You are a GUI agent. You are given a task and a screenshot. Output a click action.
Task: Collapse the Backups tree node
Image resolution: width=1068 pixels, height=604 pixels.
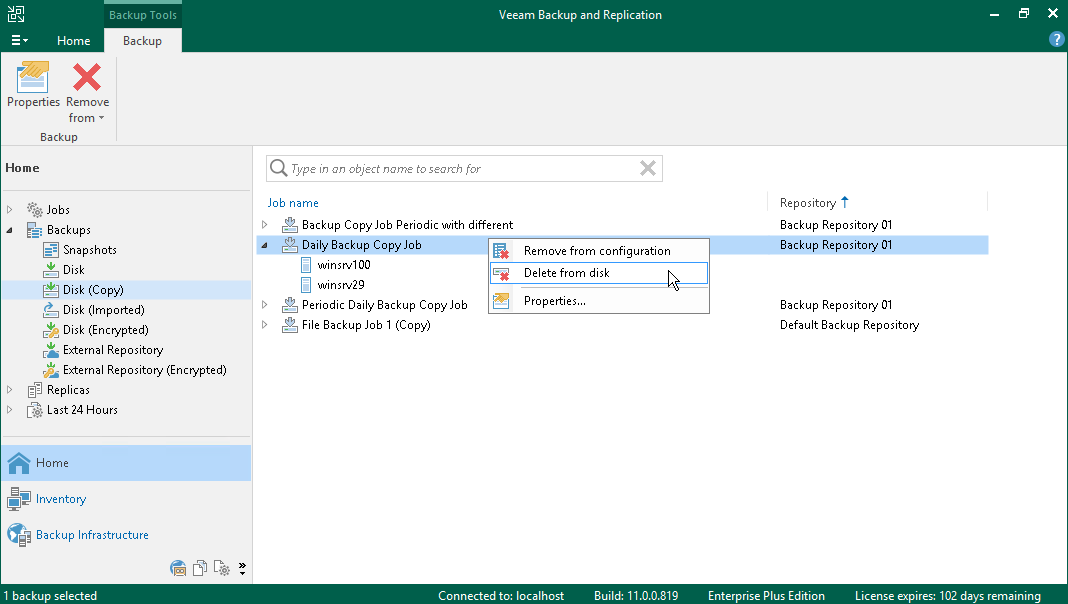pyautogui.click(x=11, y=230)
